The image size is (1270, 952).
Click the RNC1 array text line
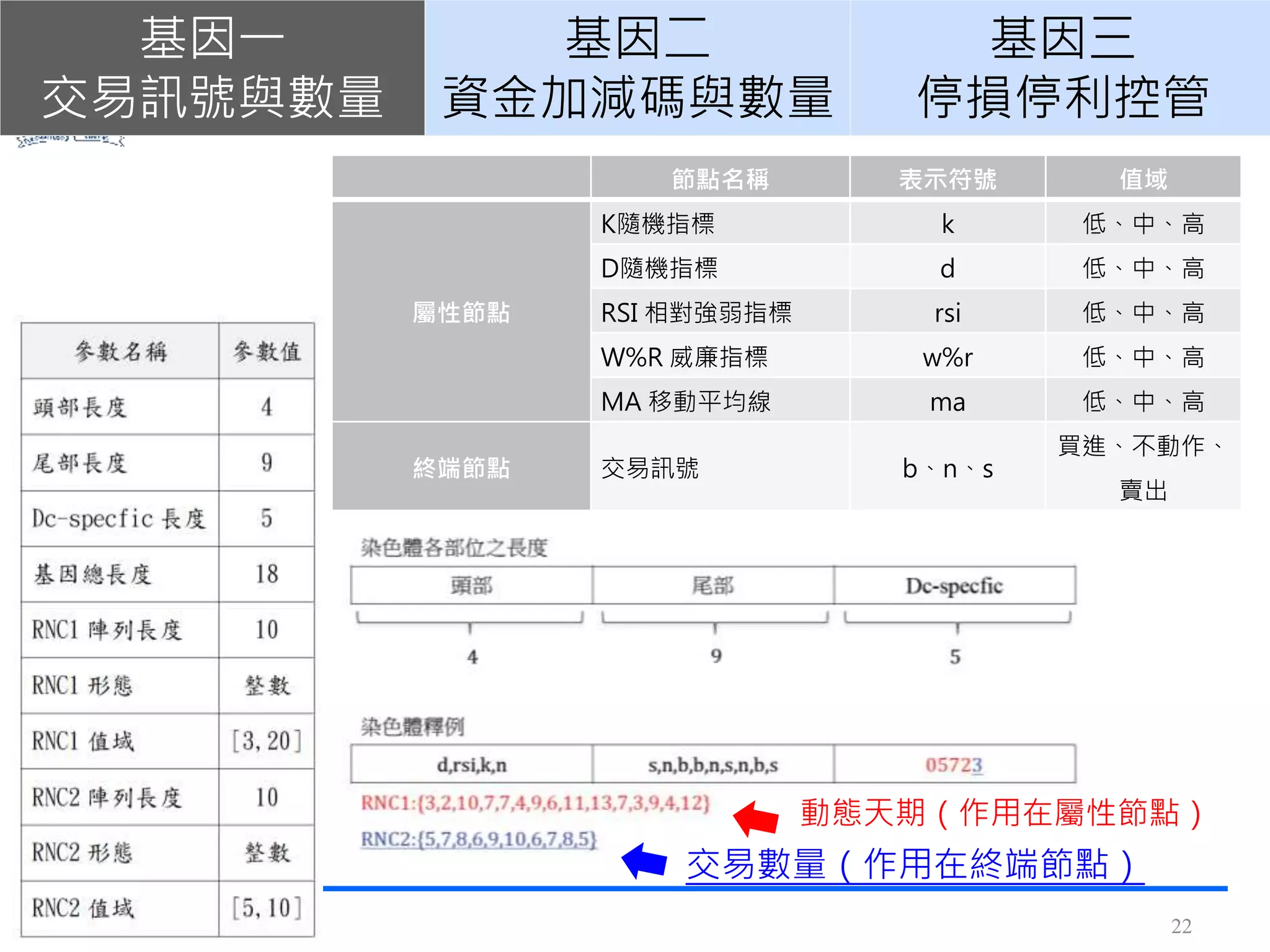click(535, 803)
